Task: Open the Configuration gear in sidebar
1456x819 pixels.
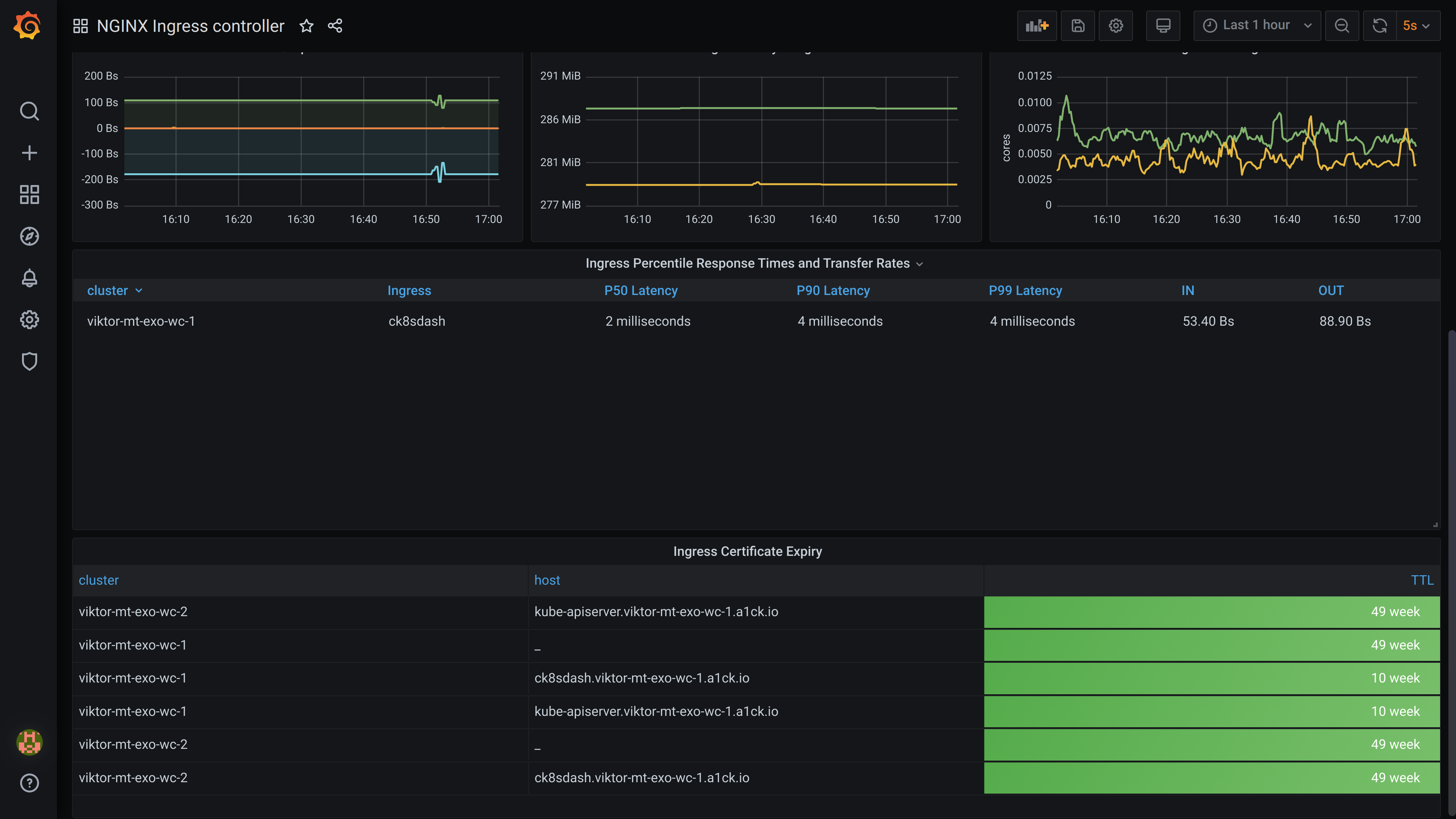Action: pos(30,320)
